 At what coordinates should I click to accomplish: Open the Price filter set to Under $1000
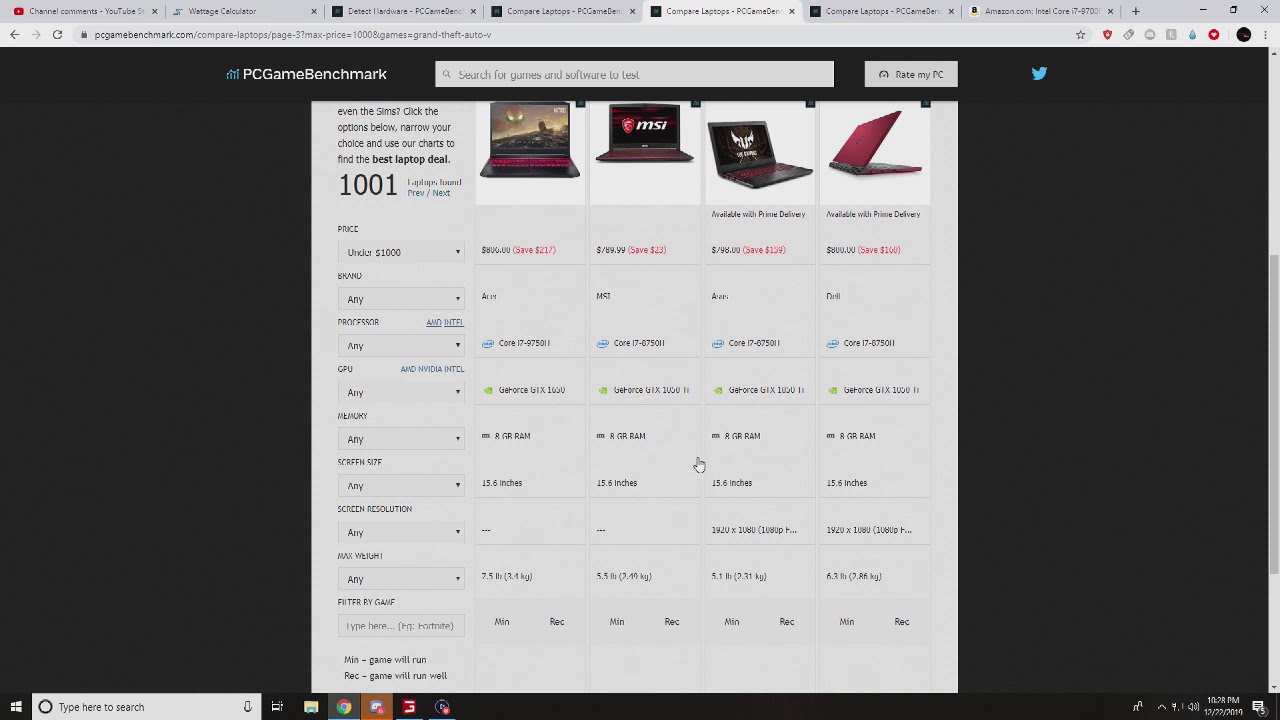click(400, 252)
